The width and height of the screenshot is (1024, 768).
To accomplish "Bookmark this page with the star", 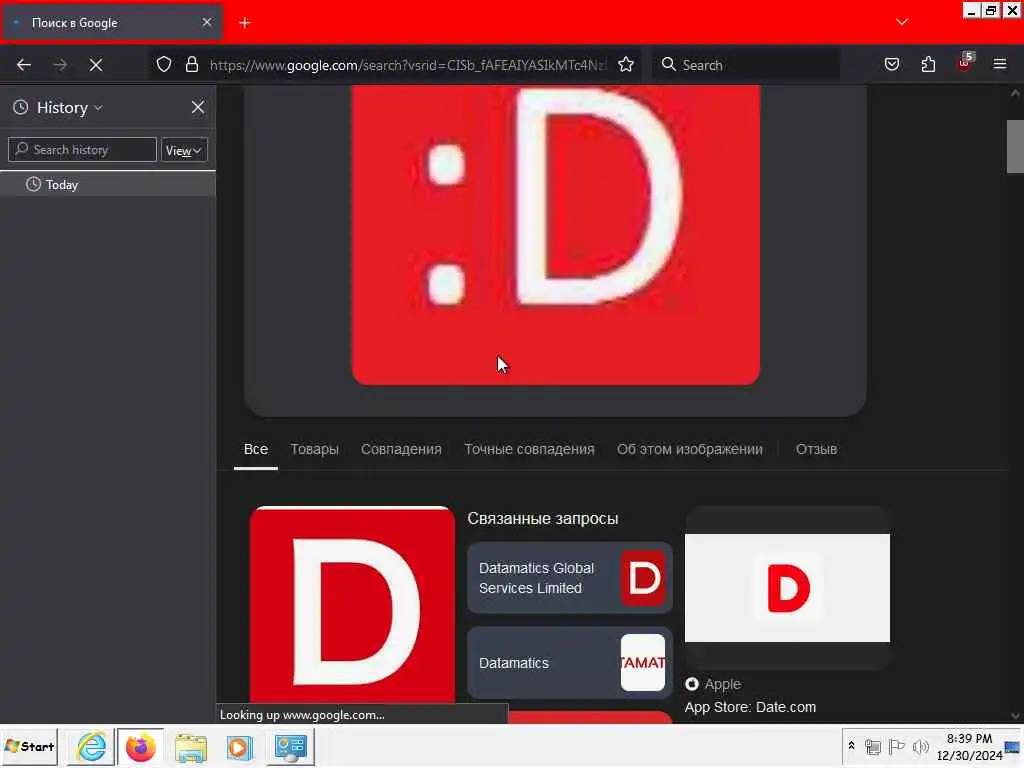I will (626, 64).
